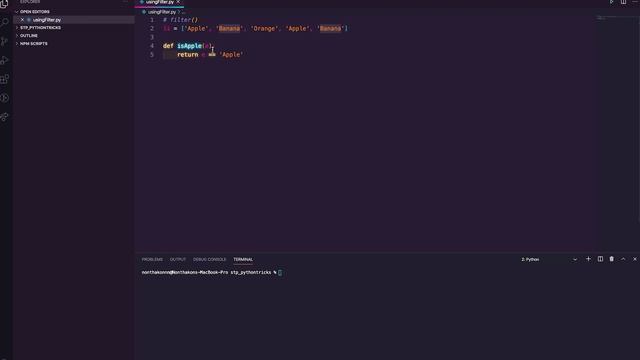640x360 pixels.
Task: Click the 'return' keyword on line 5
Action: point(187,54)
